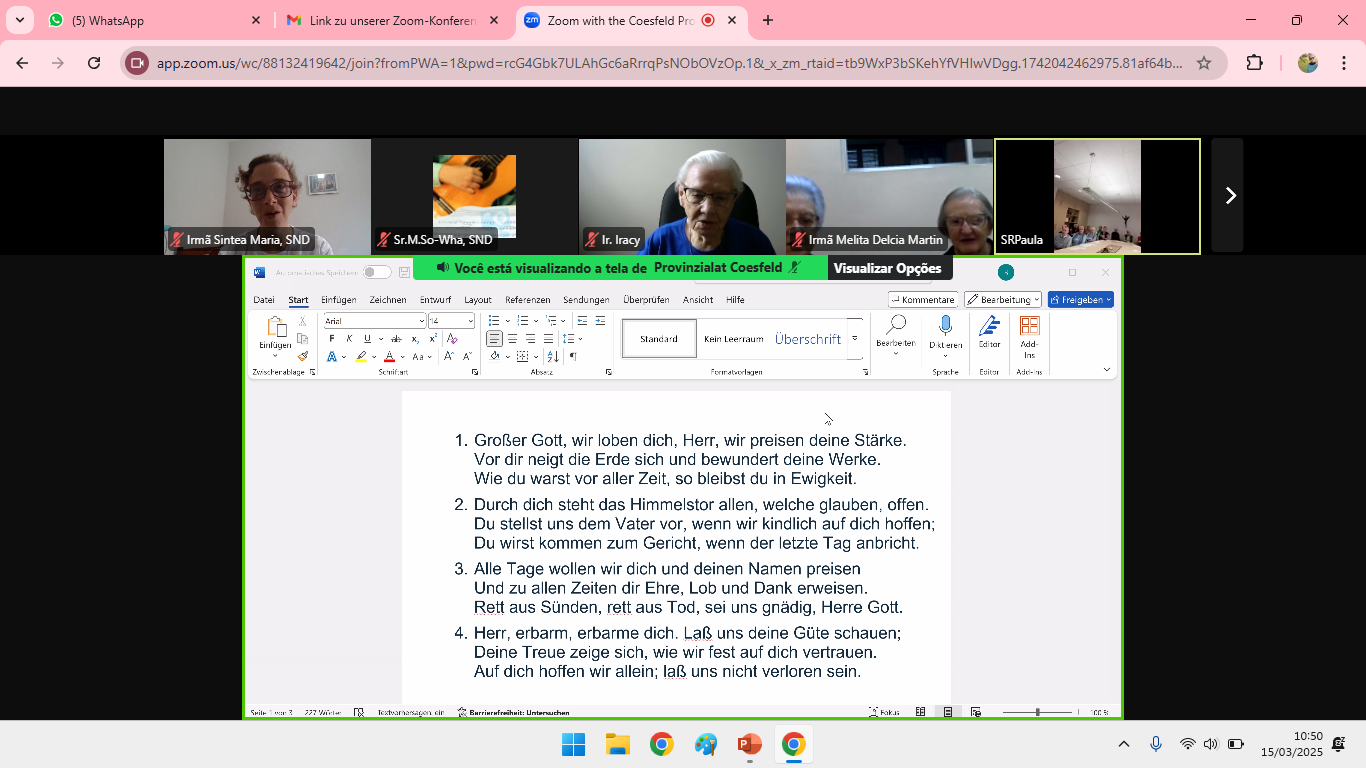Click the show paragraph marks icon
The height and width of the screenshot is (768, 1366).
pos(573,356)
